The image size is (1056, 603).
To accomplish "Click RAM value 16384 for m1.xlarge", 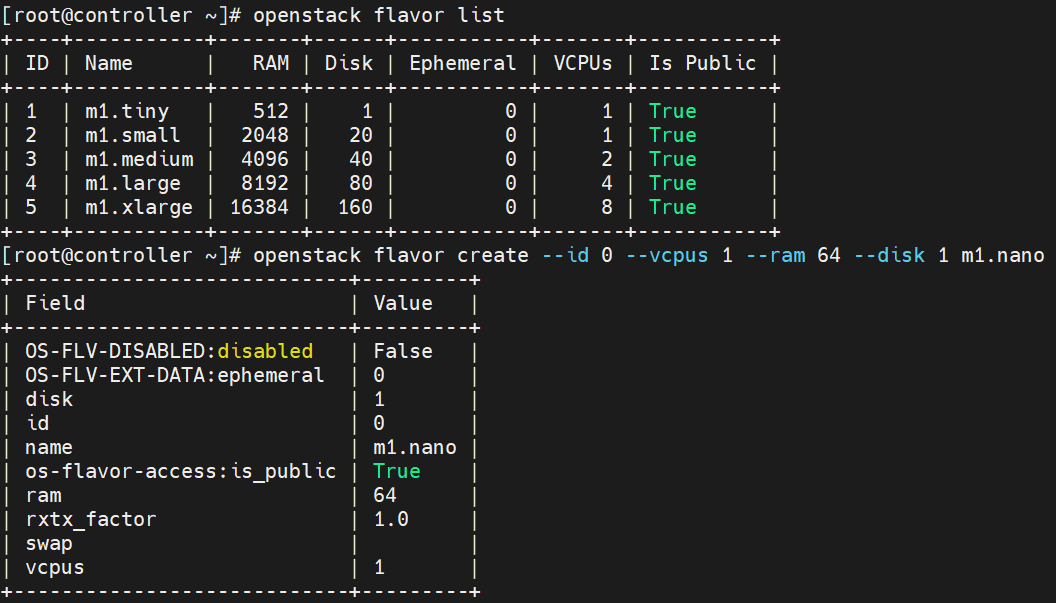I will pos(259,208).
